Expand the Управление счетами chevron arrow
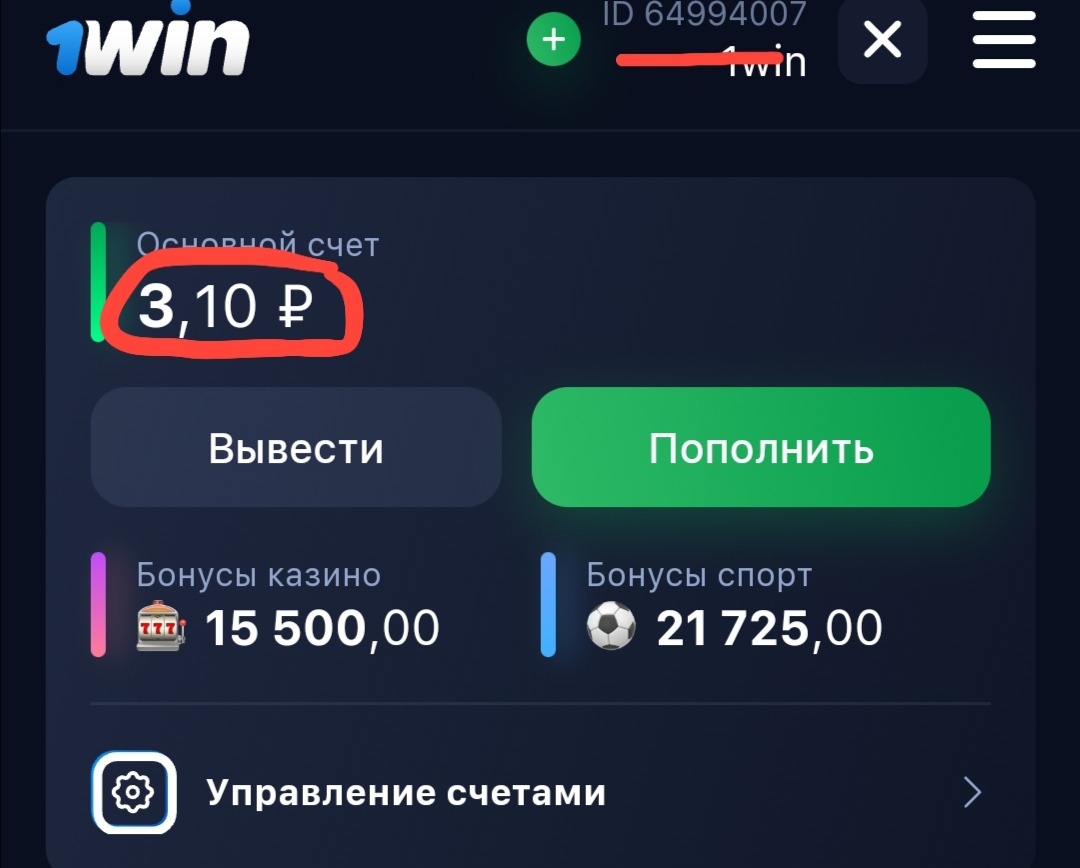Viewport: 1080px width, 868px height. [973, 792]
